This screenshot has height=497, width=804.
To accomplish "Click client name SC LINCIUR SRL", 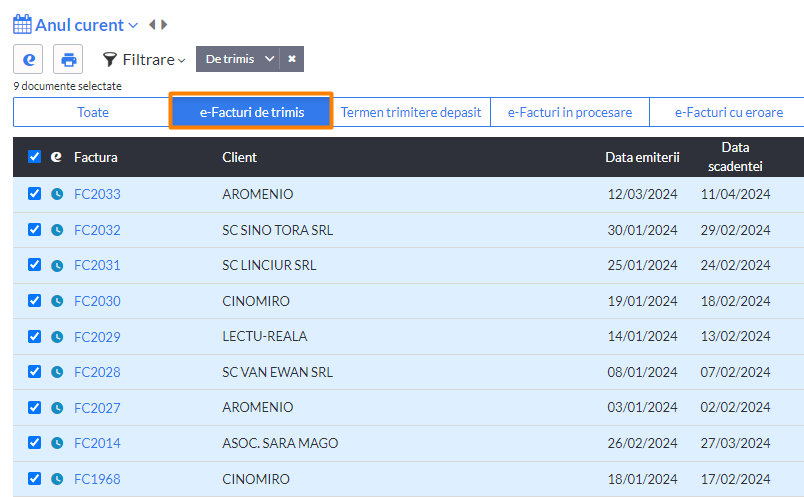I will 269,265.
